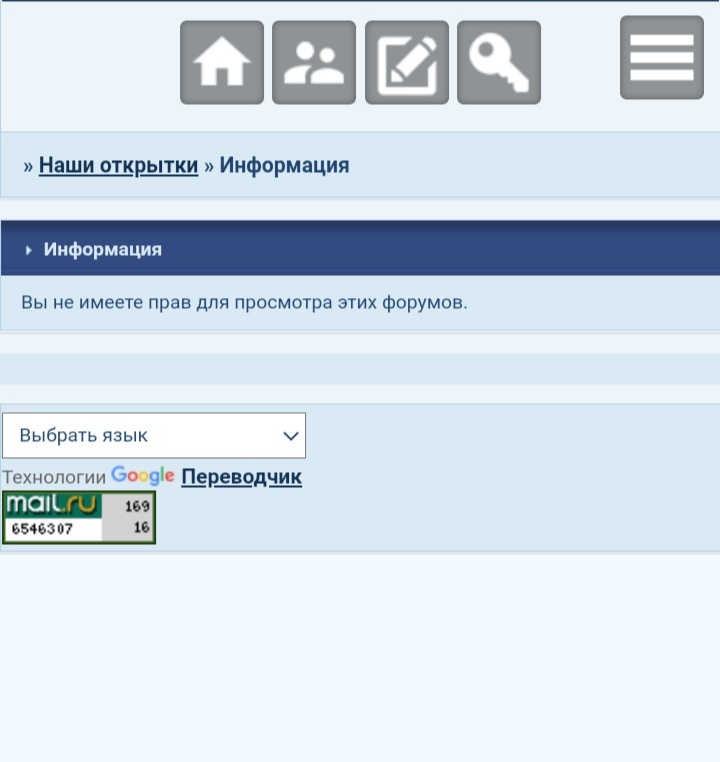The width and height of the screenshot is (720, 762).
Task: Follow the "Наши открытки" breadcrumb link
Action: click(119, 165)
